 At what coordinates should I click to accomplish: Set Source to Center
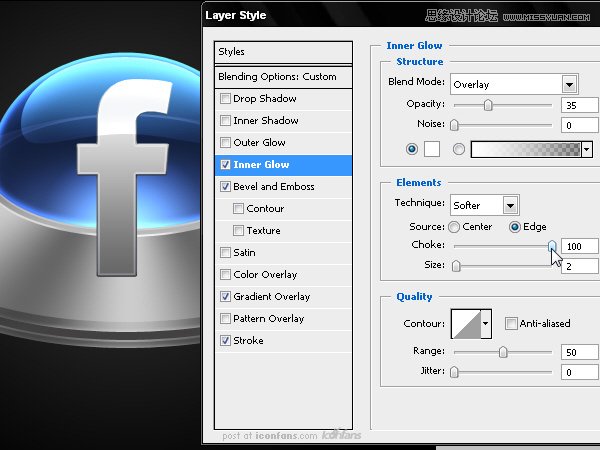(454, 227)
